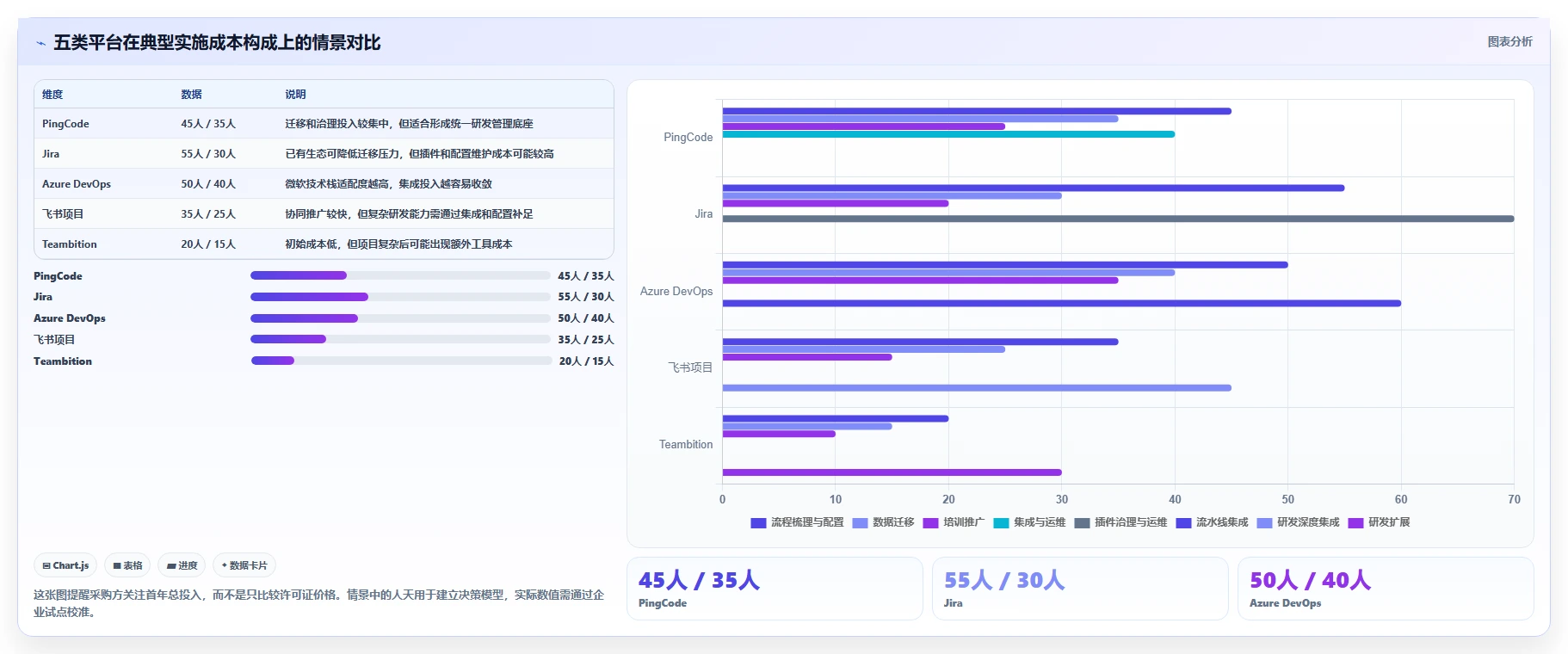
Task: Click the description starting with 迁移和治理投入较集中
Action: (409, 124)
